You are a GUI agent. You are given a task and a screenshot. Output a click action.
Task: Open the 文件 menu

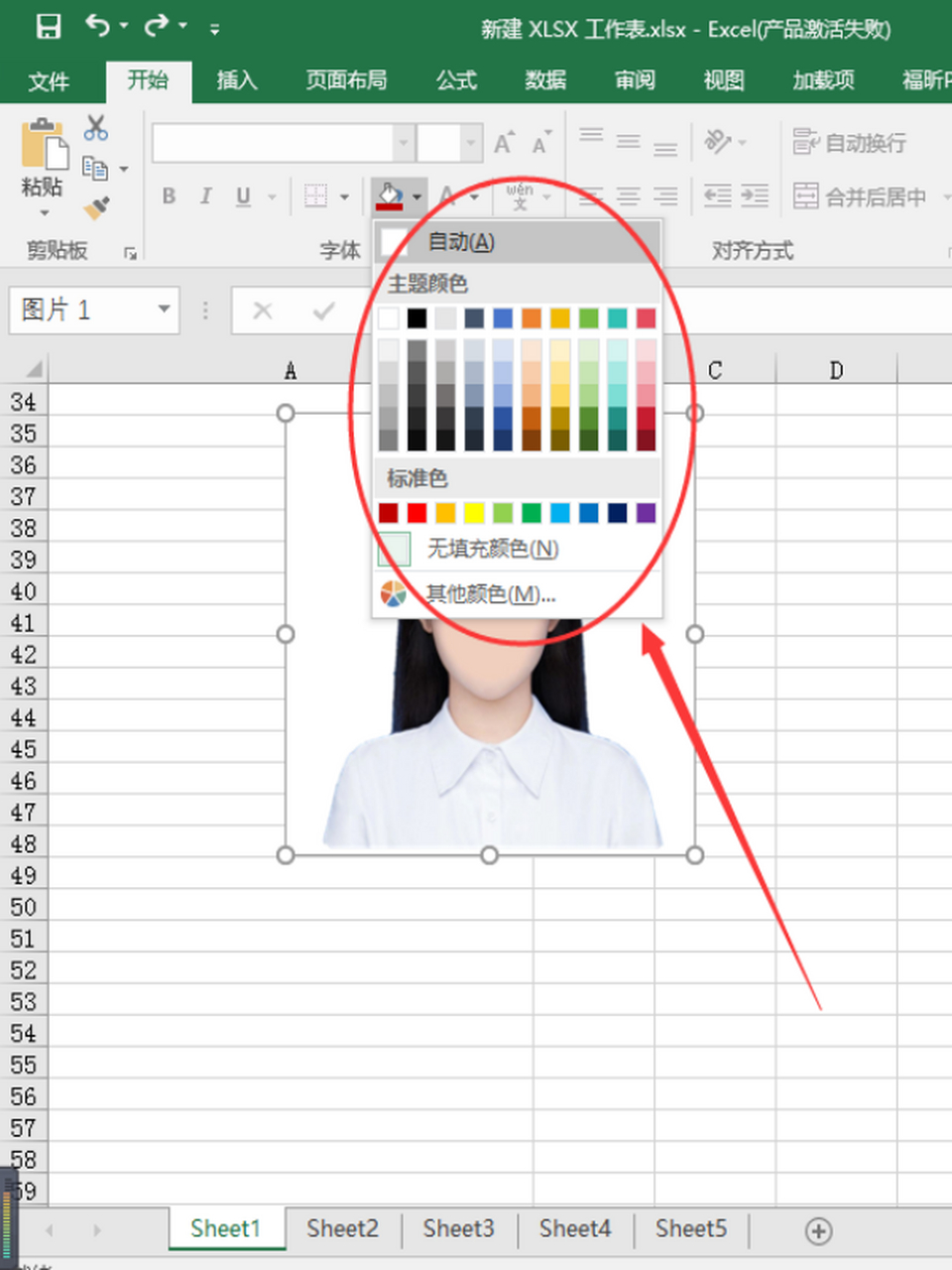pyautogui.click(x=49, y=80)
